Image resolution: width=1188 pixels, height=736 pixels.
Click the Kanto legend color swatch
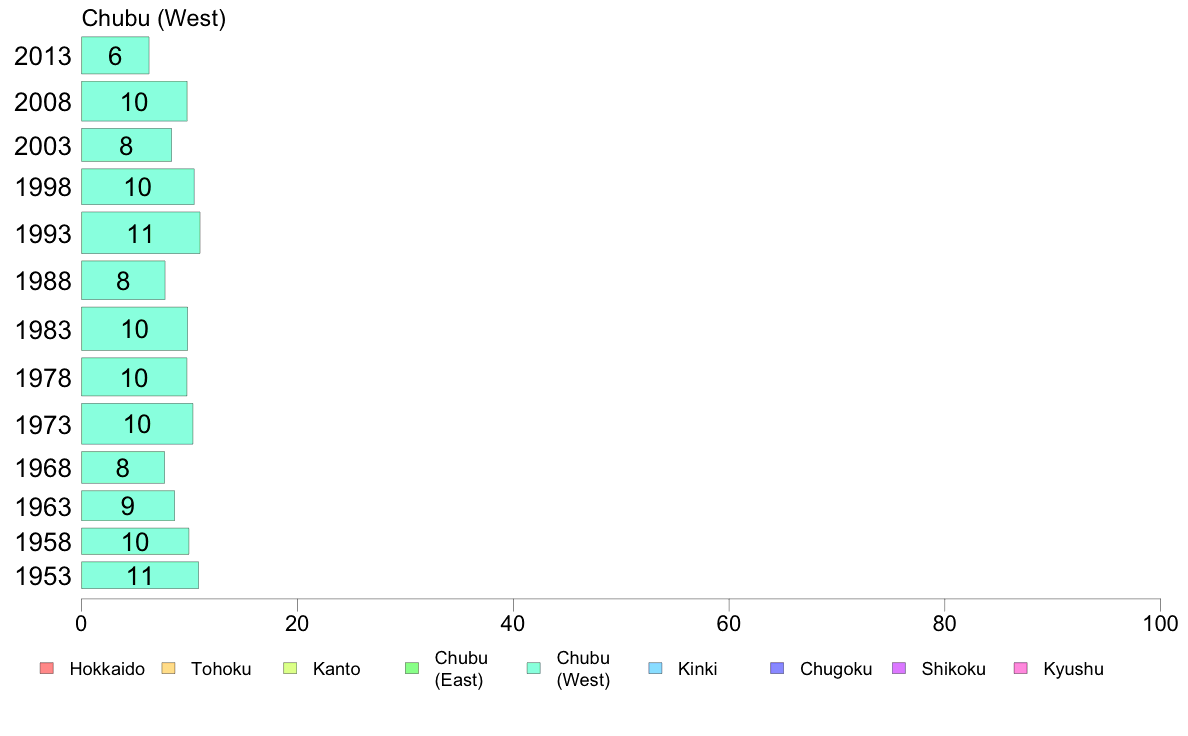click(290, 668)
